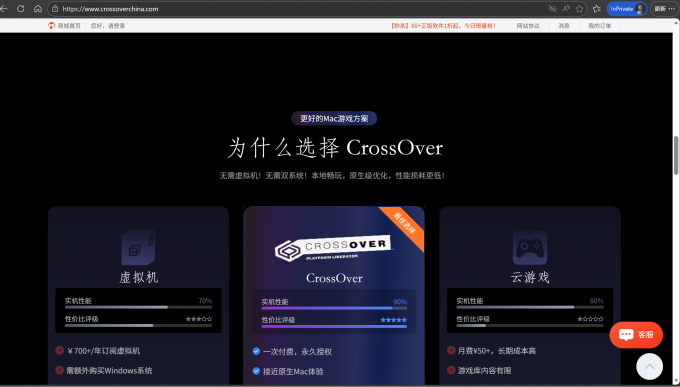The width and height of the screenshot is (680, 387).
Task: Click the 云游戏 card title
Action: 530,277
